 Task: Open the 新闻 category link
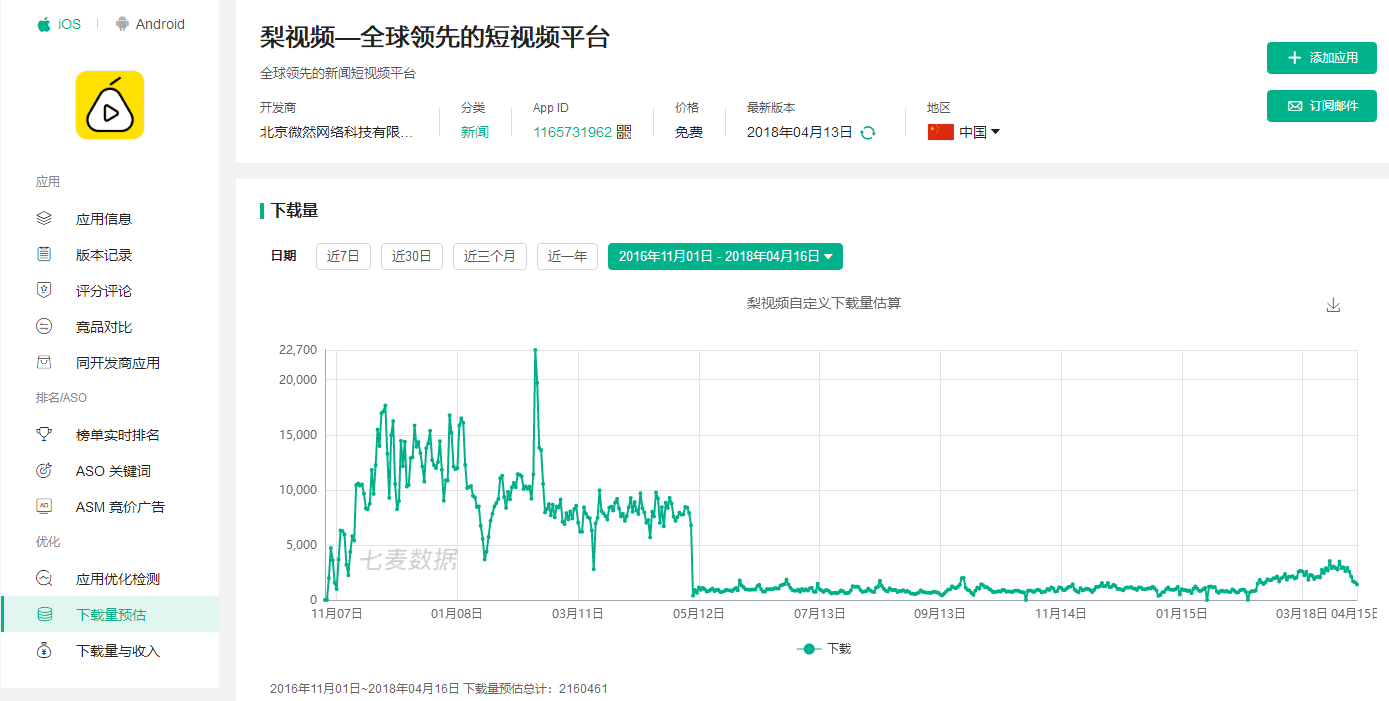point(475,132)
